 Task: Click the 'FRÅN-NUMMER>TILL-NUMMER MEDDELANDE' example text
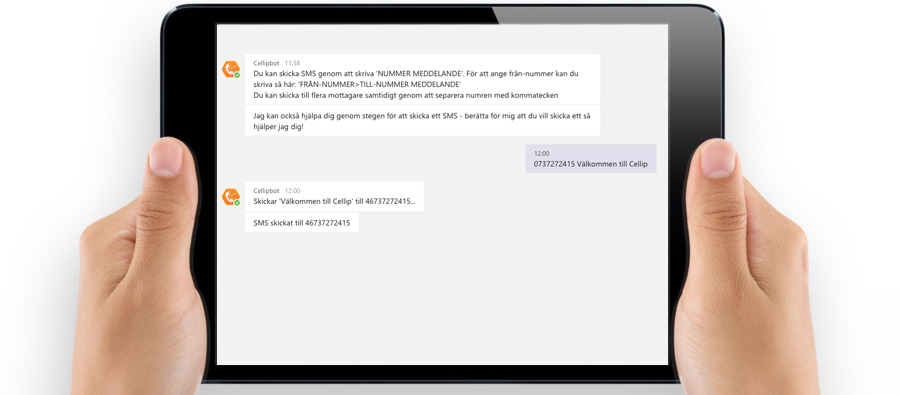click(381, 84)
